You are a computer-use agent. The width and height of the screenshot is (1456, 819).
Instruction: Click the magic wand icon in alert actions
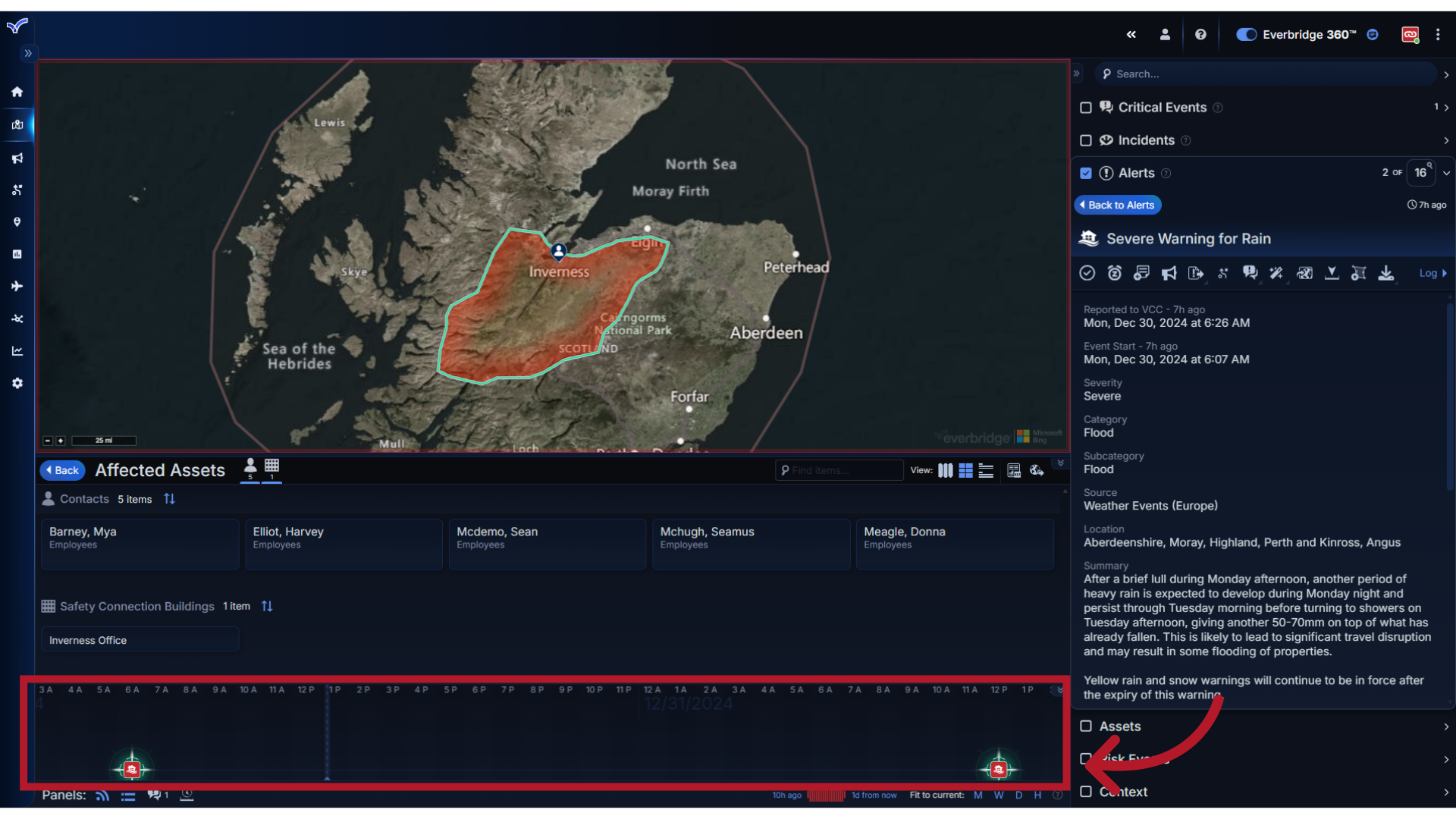point(1277,273)
